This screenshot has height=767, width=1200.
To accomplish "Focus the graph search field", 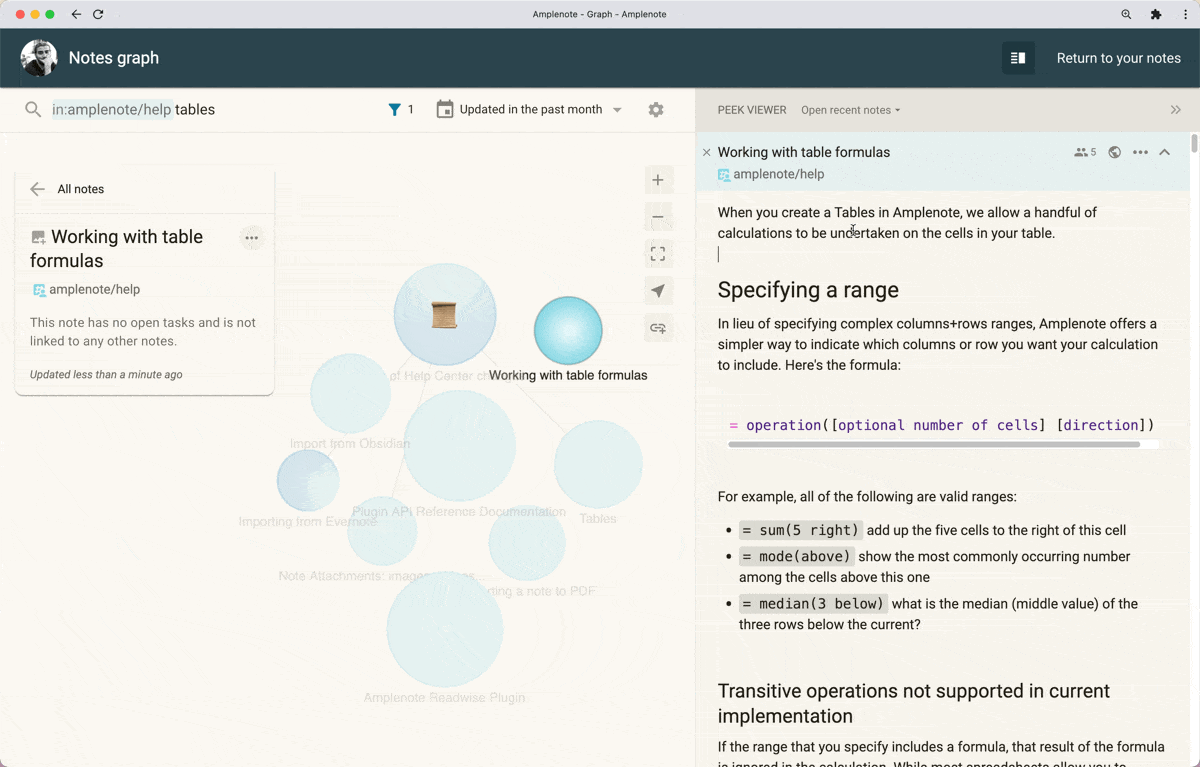I will (210, 110).
